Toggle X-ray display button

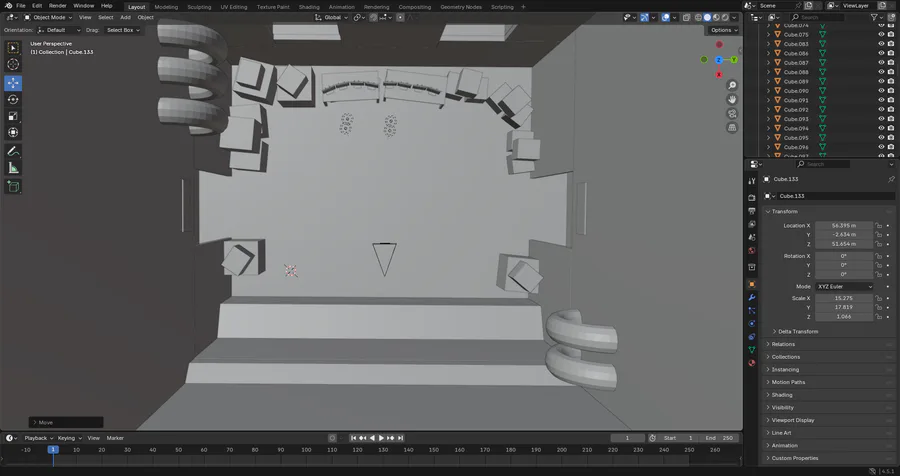686,18
